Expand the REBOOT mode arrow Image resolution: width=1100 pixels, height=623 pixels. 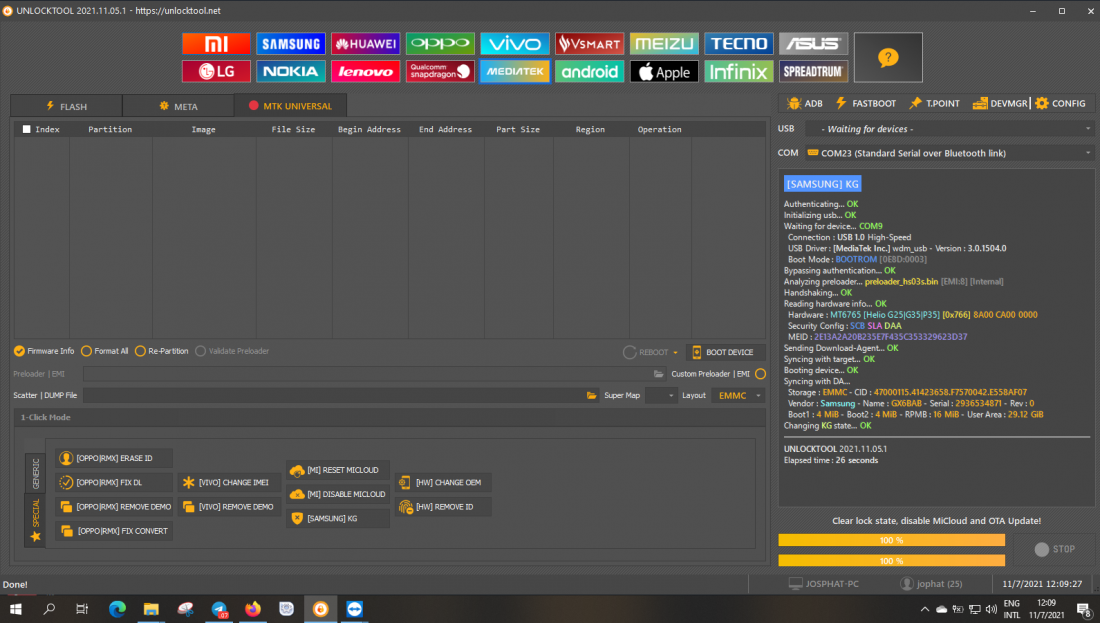[x=676, y=353]
